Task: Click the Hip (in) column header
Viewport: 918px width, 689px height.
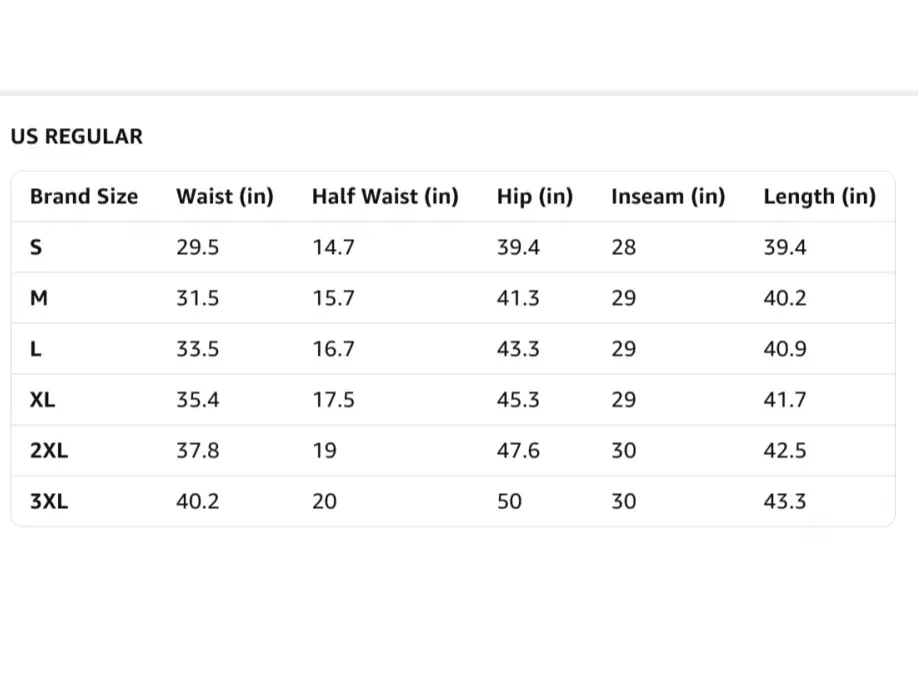Action: click(535, 197)
